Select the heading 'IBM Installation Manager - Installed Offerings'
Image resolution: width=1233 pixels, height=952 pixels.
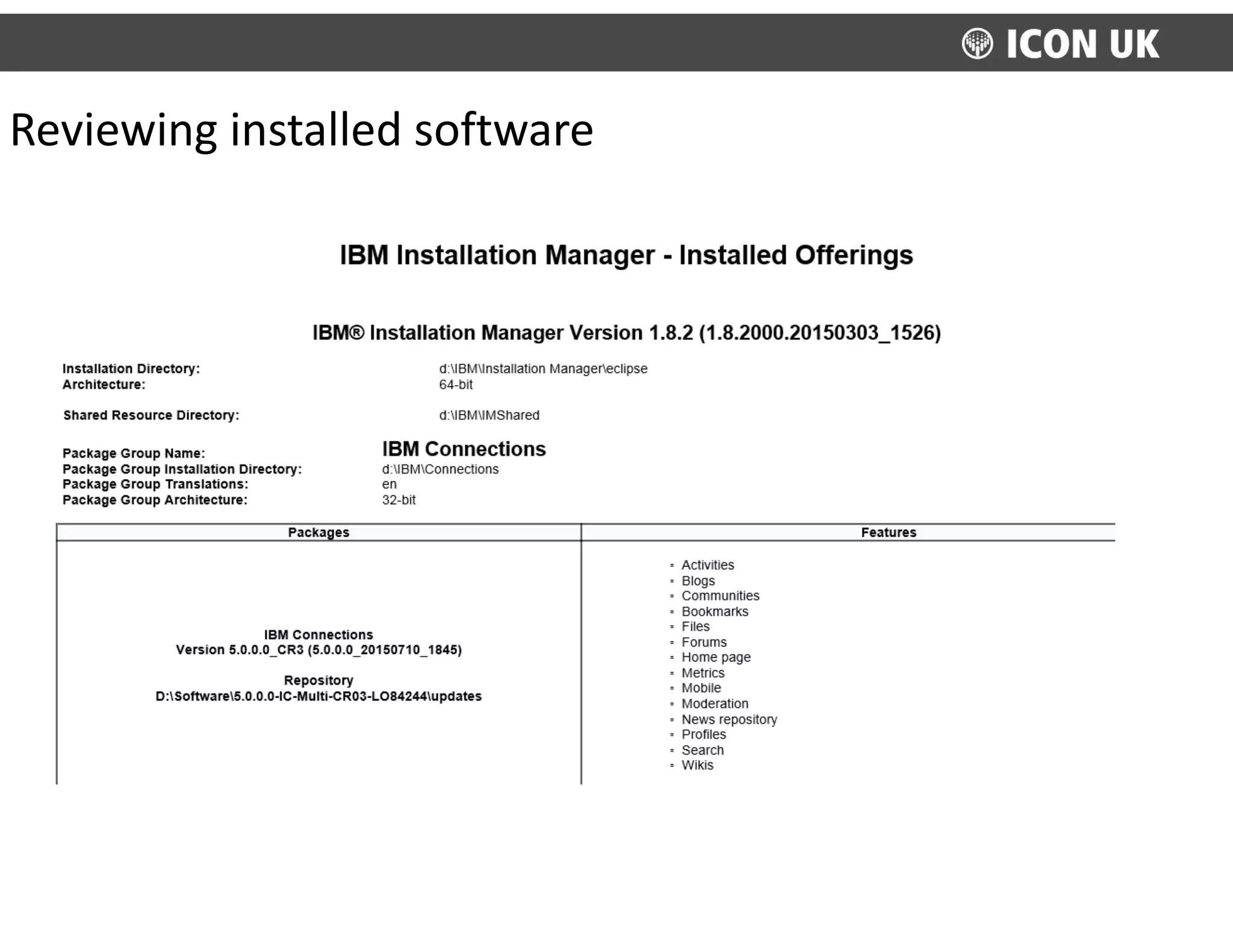pyautogui.click(x=626, y=255)
